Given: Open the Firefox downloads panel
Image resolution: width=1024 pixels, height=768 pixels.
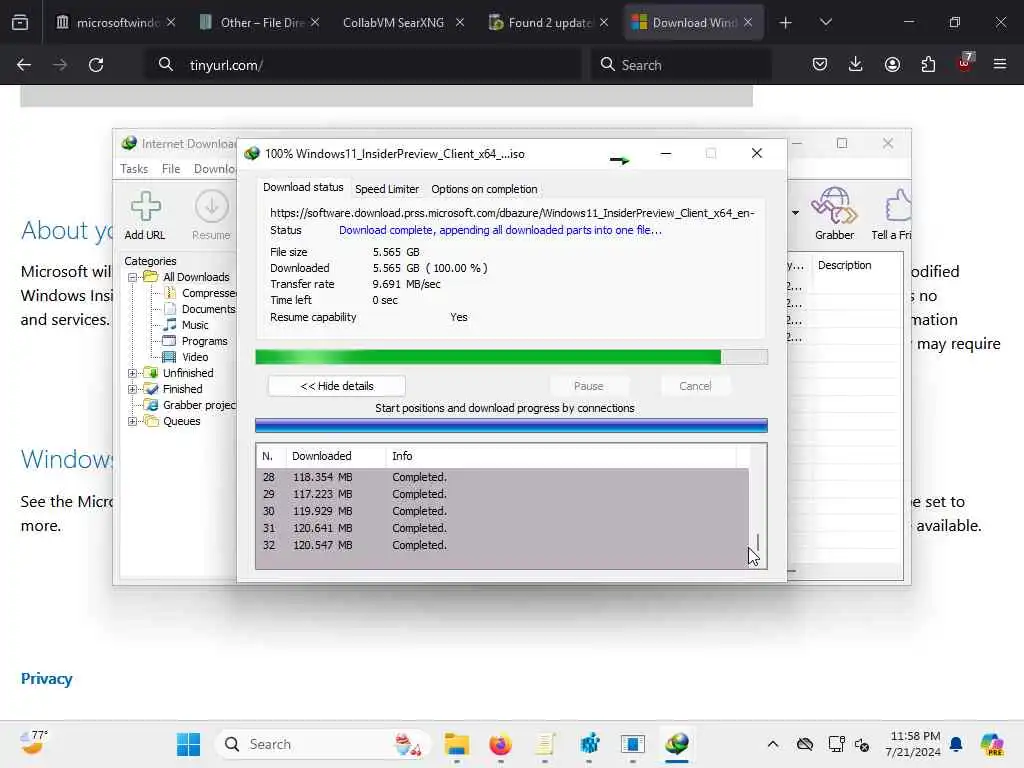Looking at the screenshot, I should [856, 64].
